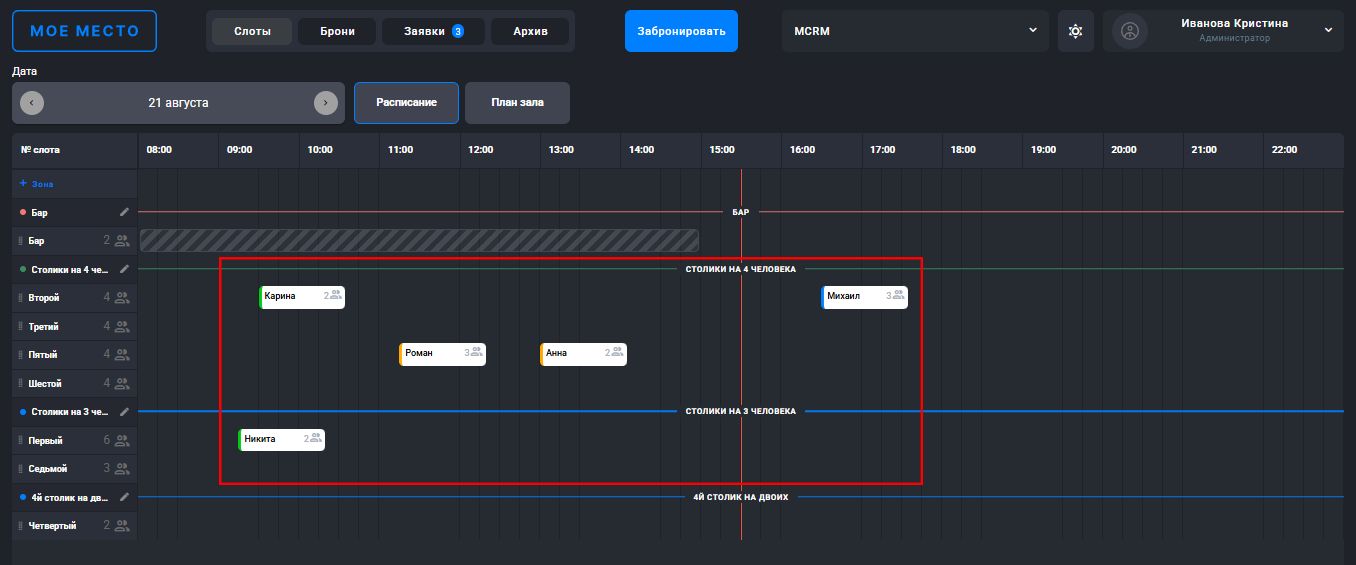Click the 12:00 time column header
The width and height of the screenshot is (1356, 565).
click(x=481, y=150)
